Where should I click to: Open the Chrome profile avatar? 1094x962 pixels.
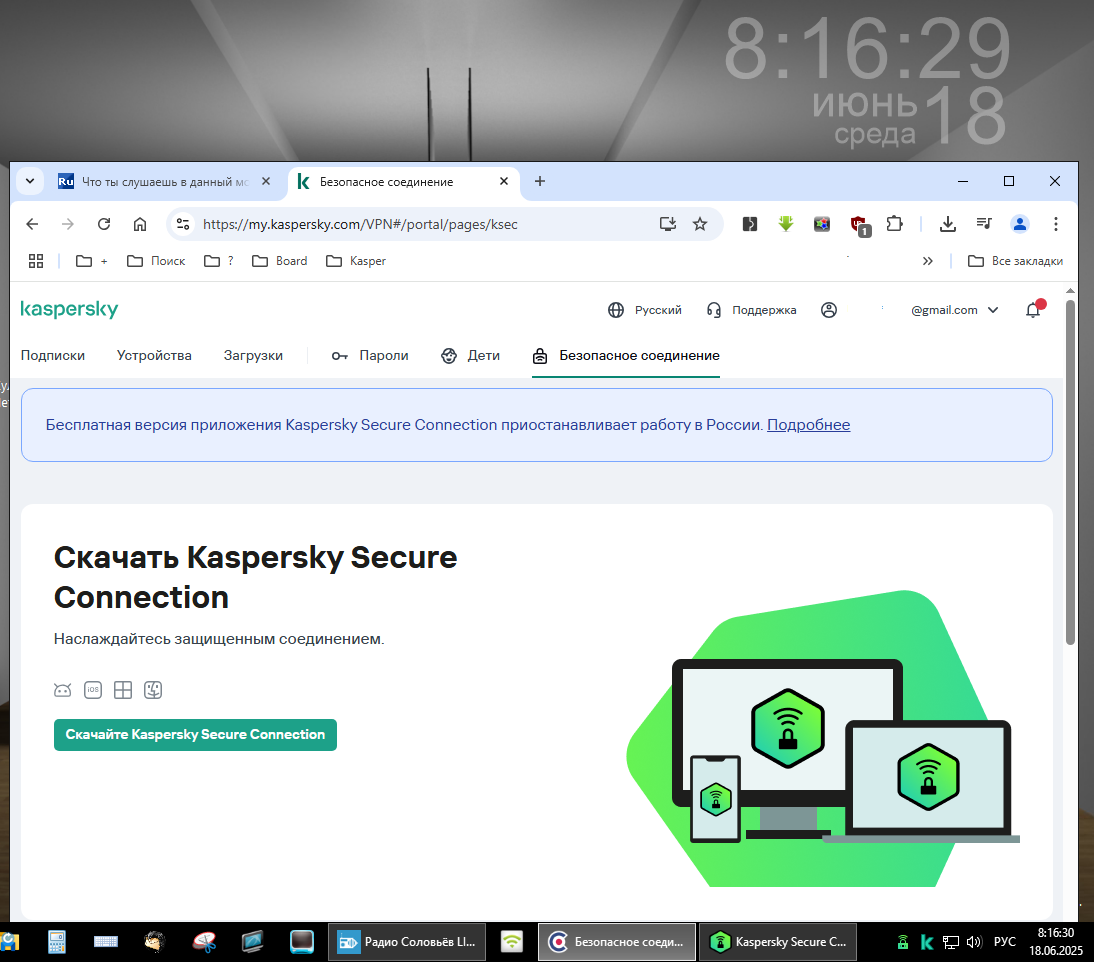tap(1020, 224)
